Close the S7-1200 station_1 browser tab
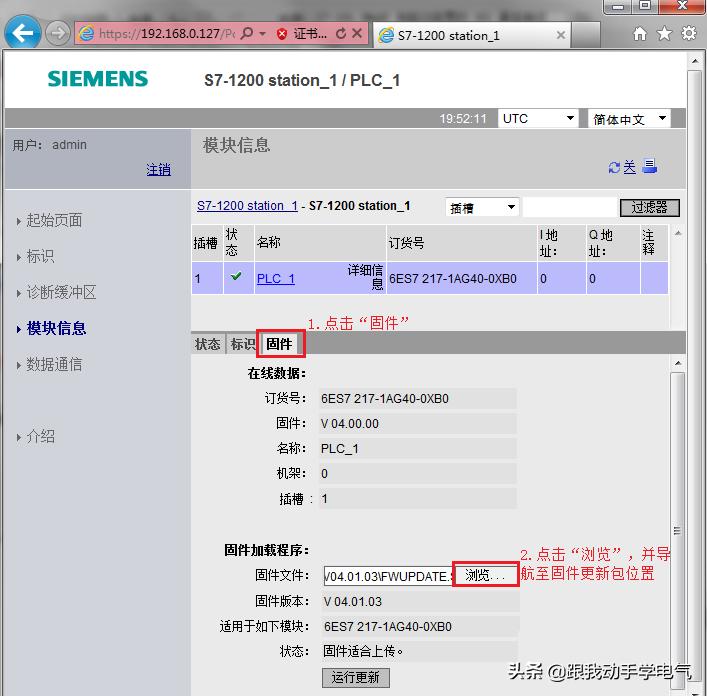Viewport: 707px width, 696px height. 560,35
